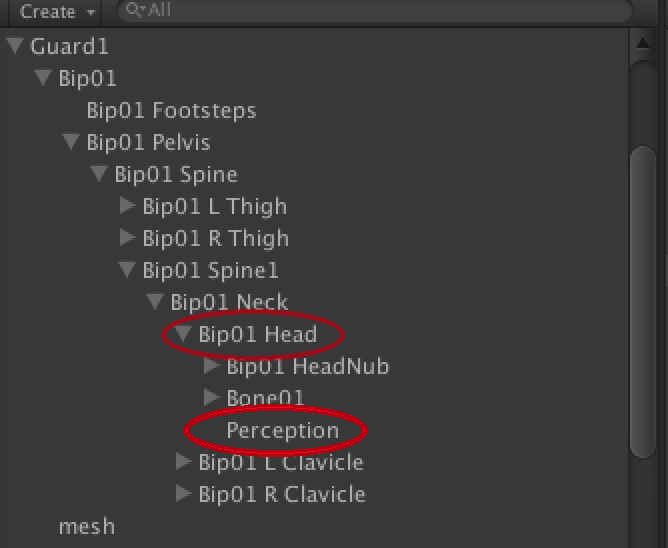
Task: Select the mesh object
Action: (x=86, y=526)
